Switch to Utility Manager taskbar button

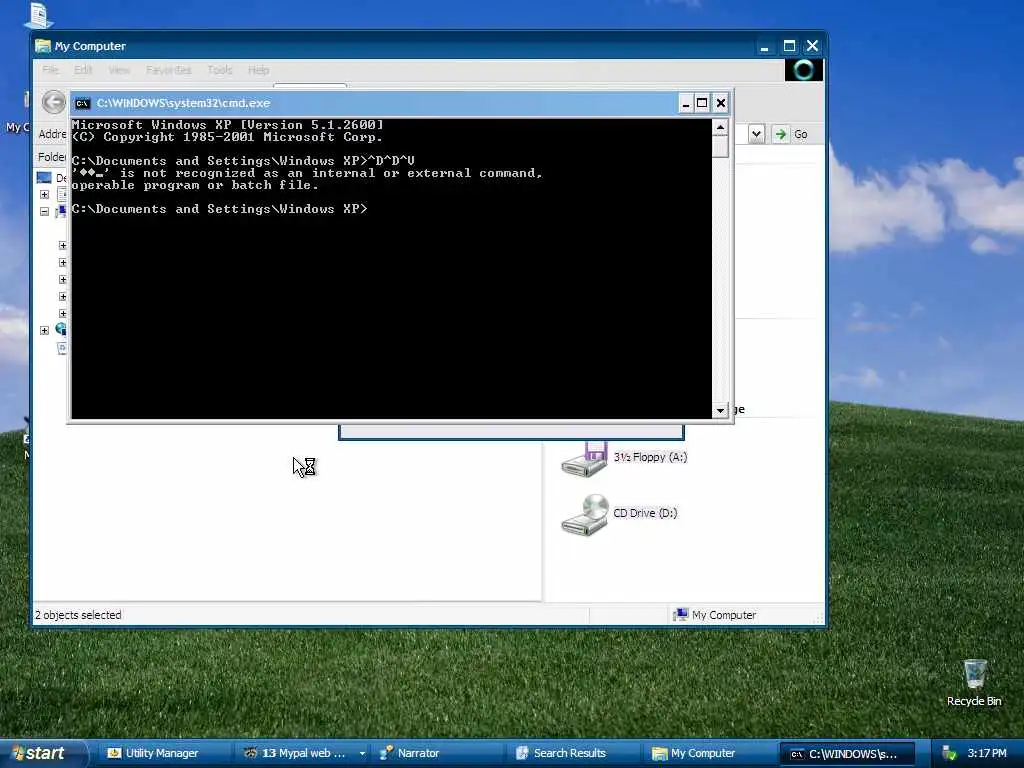point(162,753)
